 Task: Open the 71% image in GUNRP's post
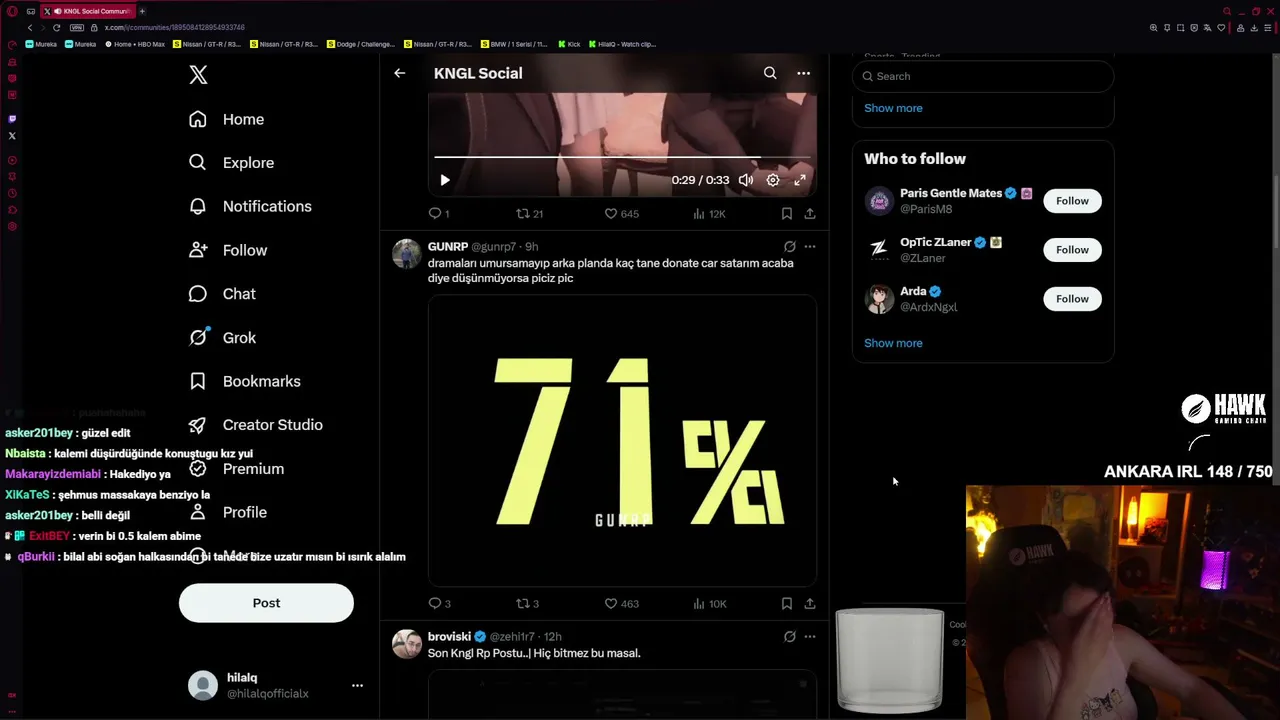622,440
